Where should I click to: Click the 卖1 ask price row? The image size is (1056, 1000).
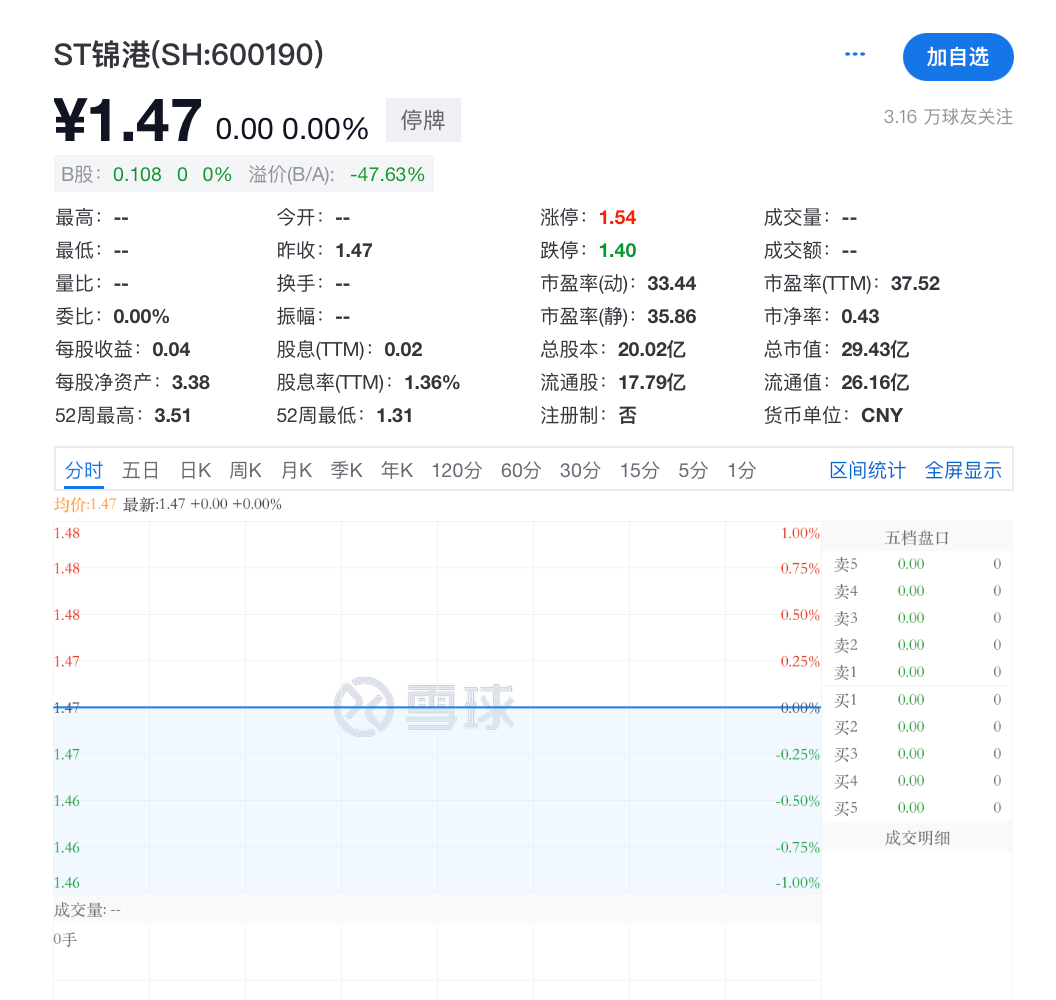click(x=916, y=672)
